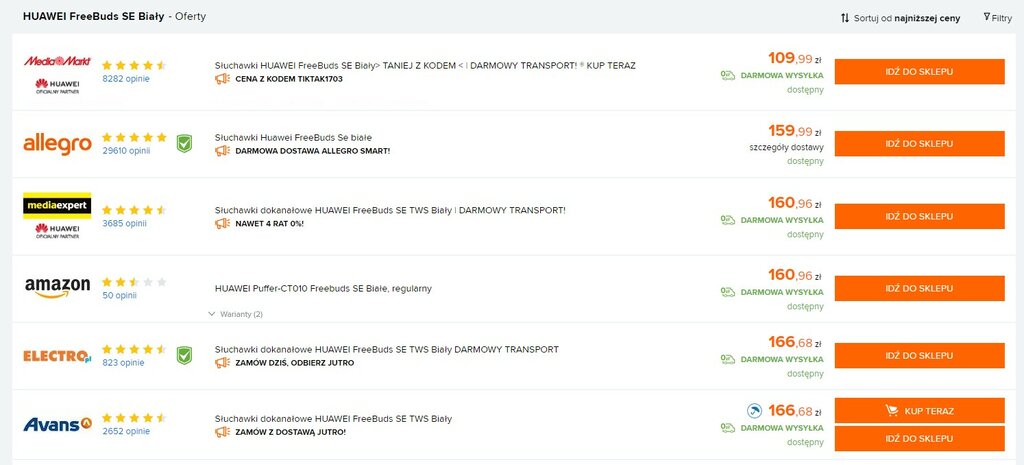Go to shop for MediaMarkt 109,99 zł offer
The width and height of the screenshot is (1024, 465).
point(920,72)
